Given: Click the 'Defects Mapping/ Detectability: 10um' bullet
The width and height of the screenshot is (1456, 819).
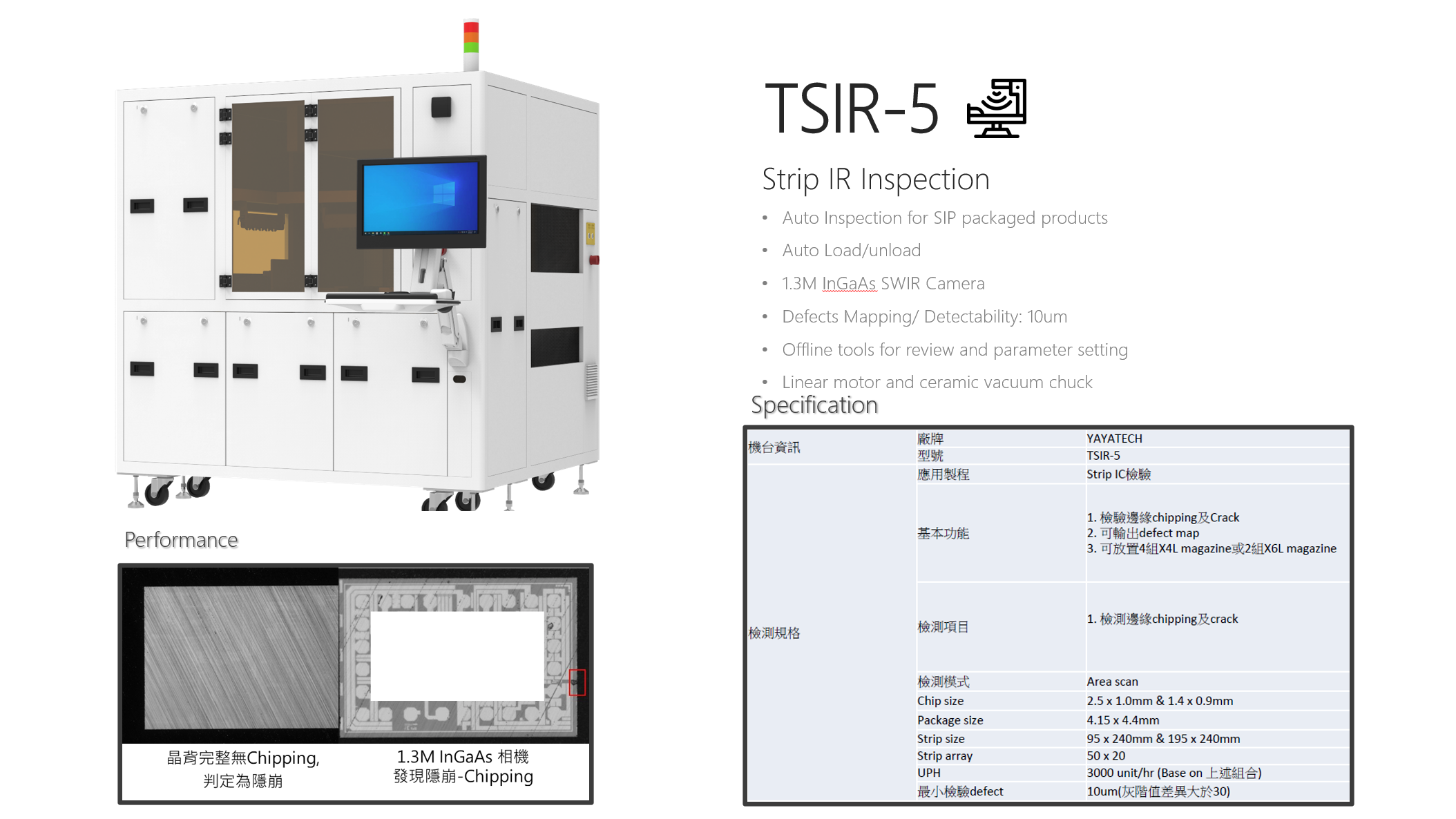Looking at the screenshot, I should coord(925,317).
